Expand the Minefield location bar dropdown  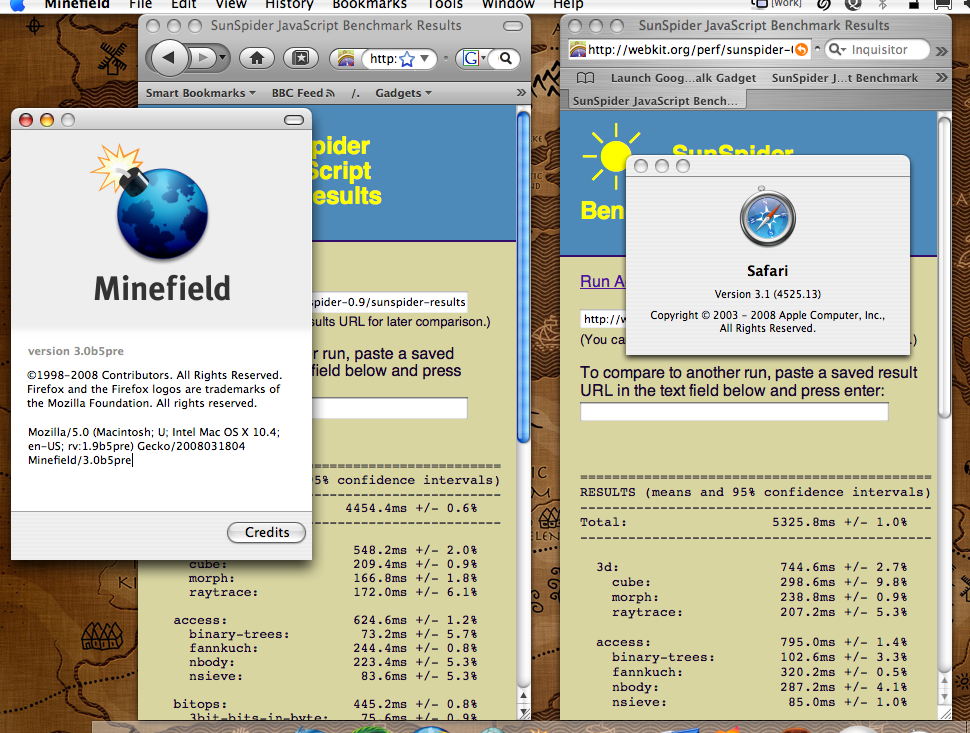424,58
